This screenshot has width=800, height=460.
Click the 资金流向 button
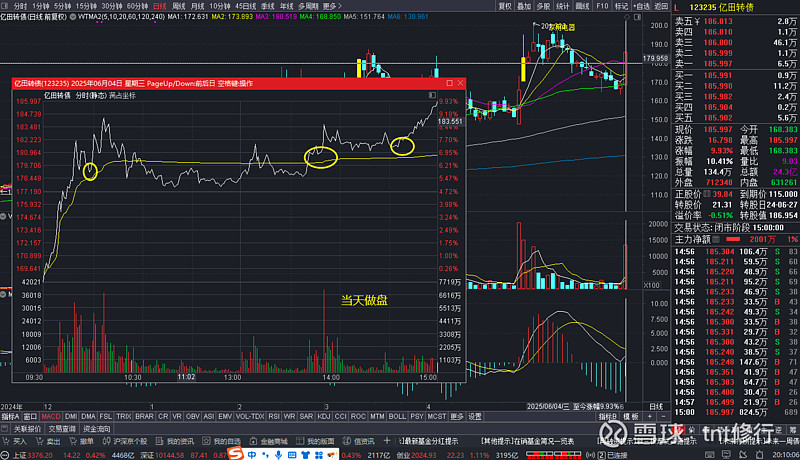[x=97, y=429]
